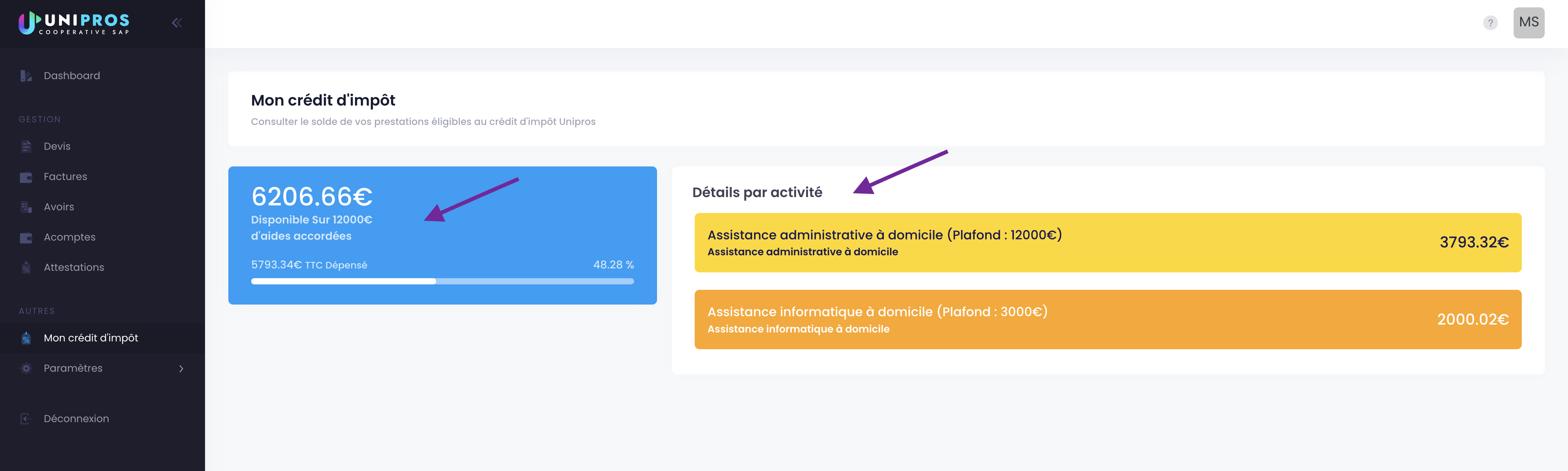The image size is (1568, 471).
Task: Click the Déconnexion logout icon
Action: (26, 419)
